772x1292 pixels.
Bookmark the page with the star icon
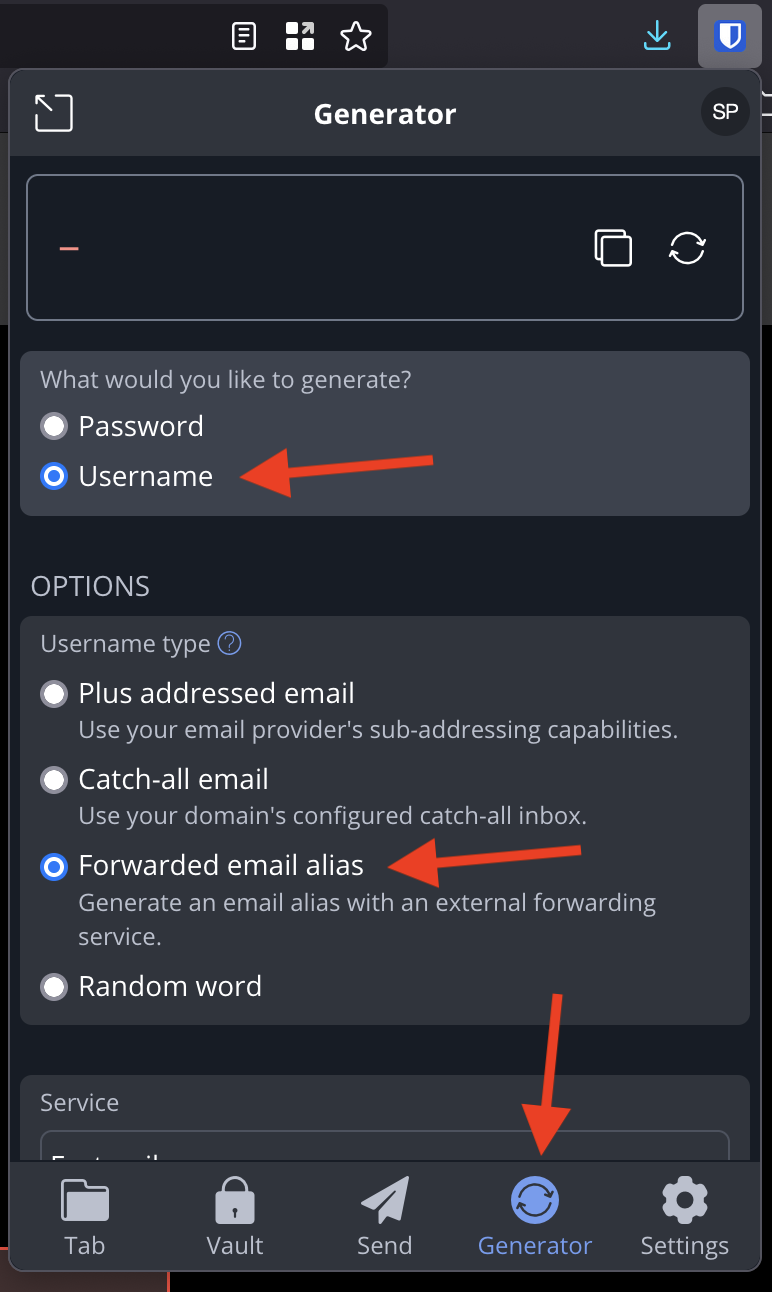(355, 36)
